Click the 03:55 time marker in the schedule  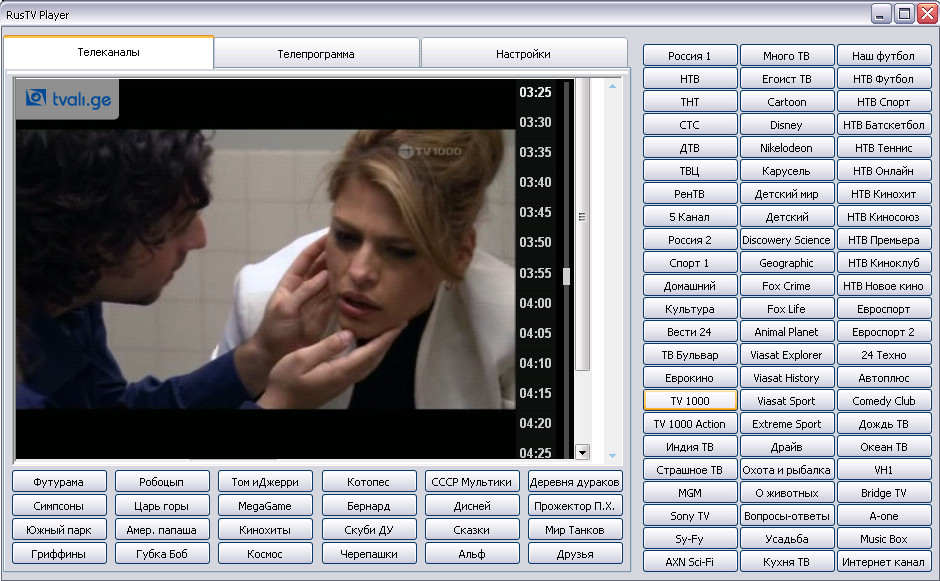tap(535, 273)
